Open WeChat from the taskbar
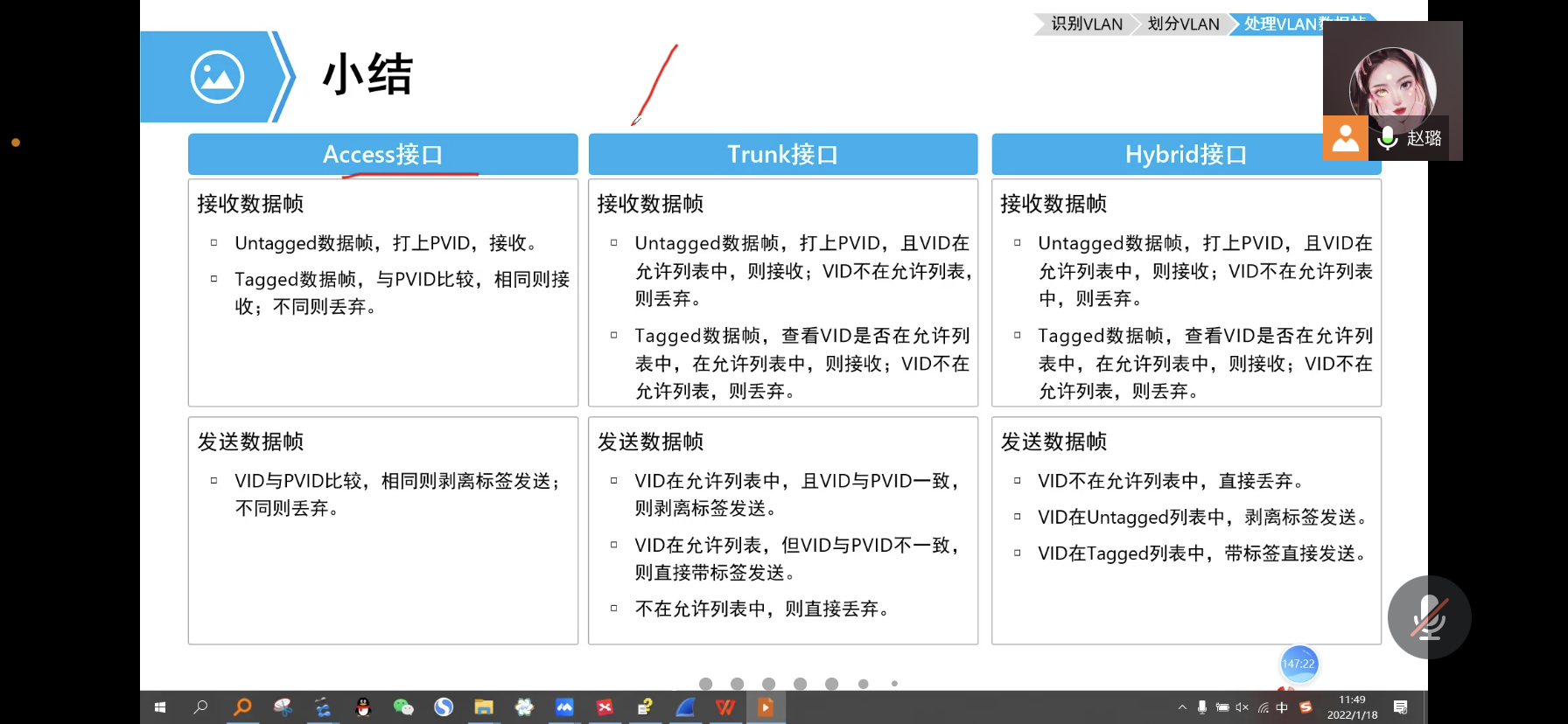Screen dimensions: 1568x724 click(403, 707)
